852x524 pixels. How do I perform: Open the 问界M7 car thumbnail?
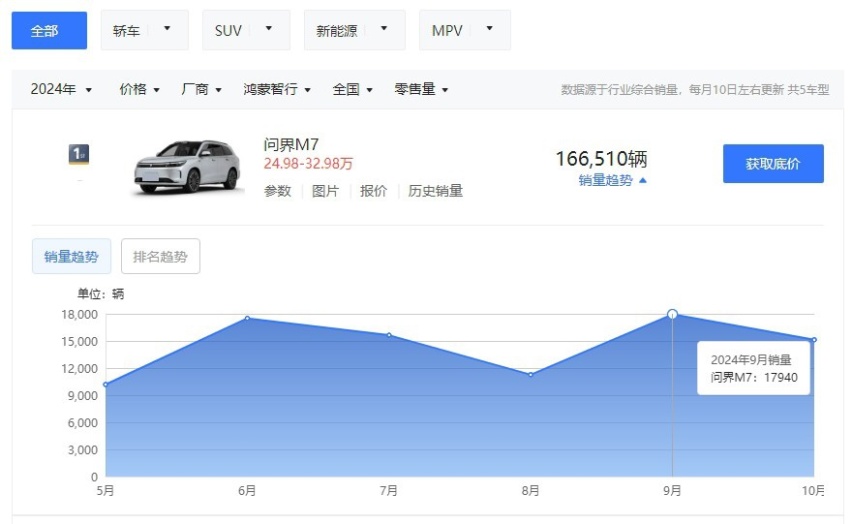187,166
